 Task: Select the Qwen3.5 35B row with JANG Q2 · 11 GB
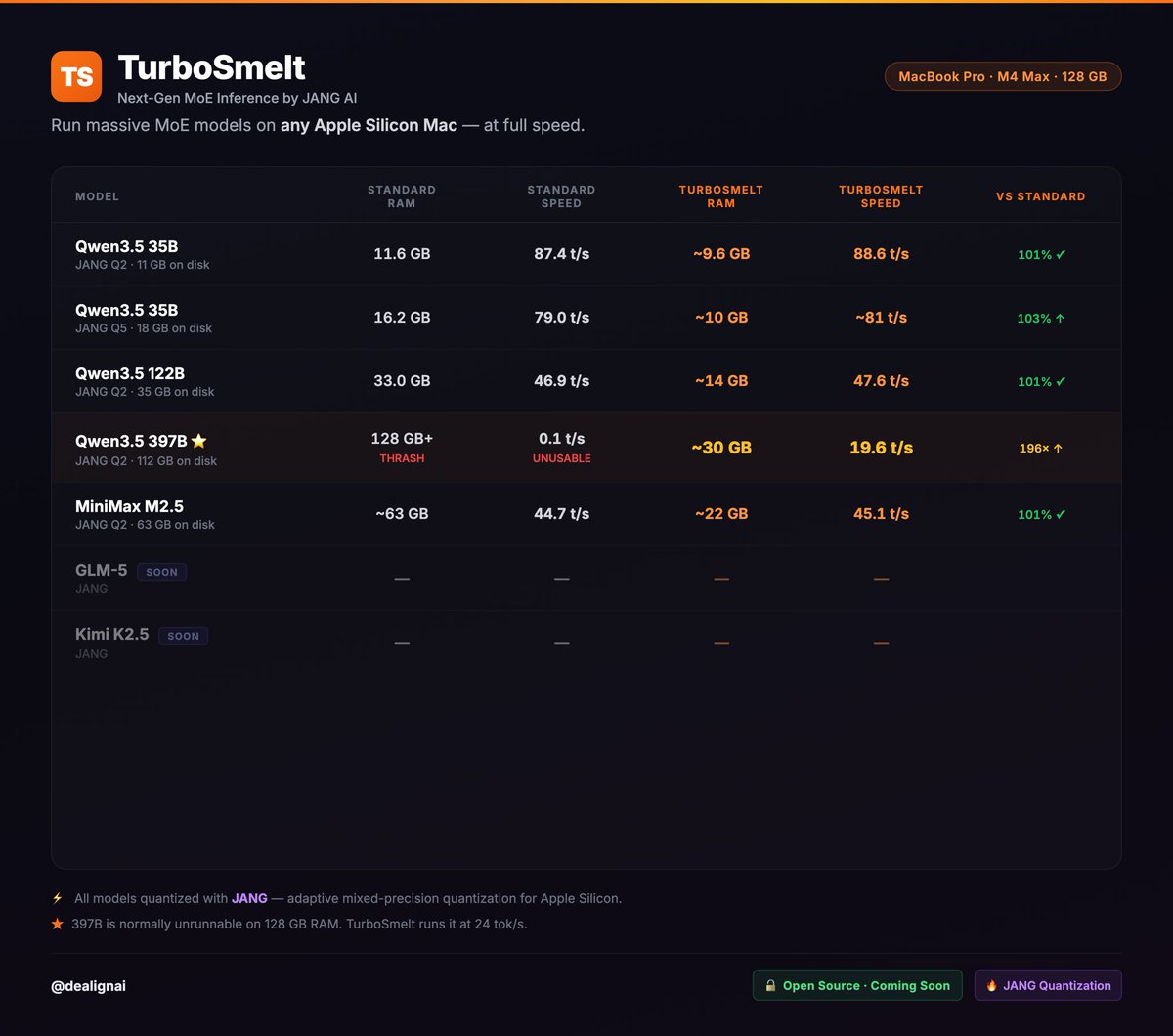[586, 254]
